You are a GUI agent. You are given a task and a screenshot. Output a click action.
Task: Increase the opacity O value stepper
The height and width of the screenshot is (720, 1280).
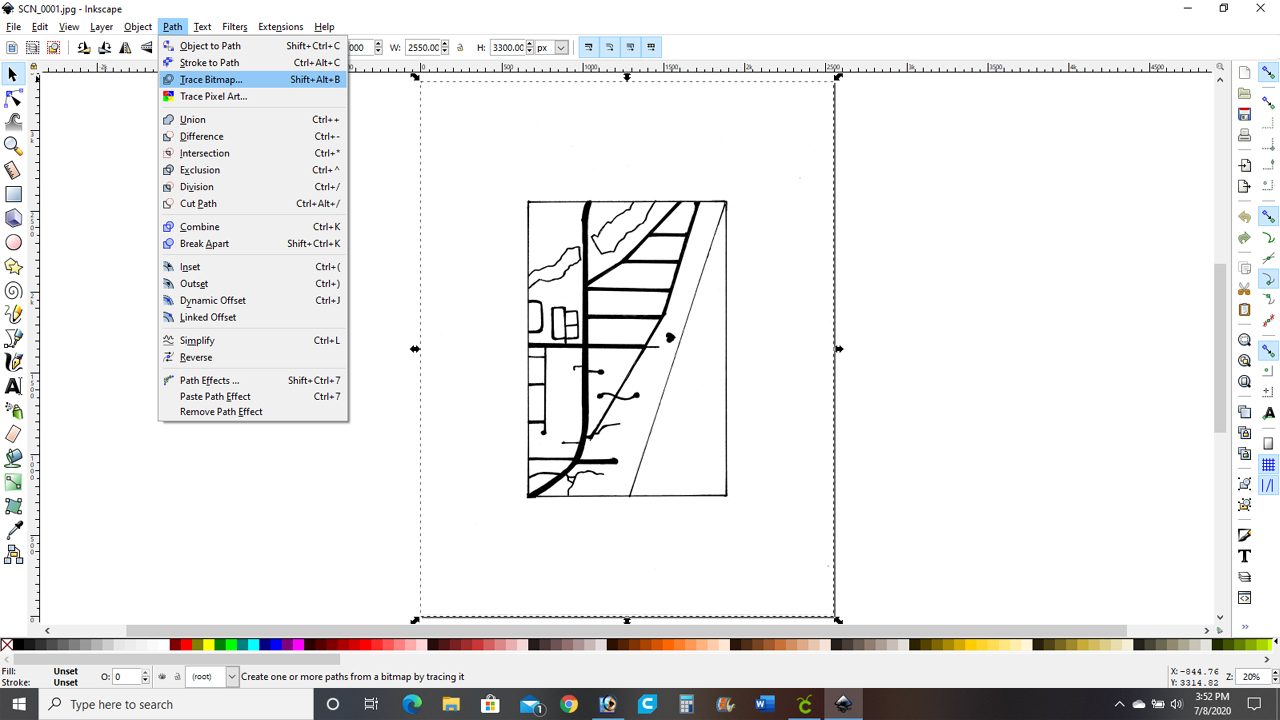click(x=145, y=673)
